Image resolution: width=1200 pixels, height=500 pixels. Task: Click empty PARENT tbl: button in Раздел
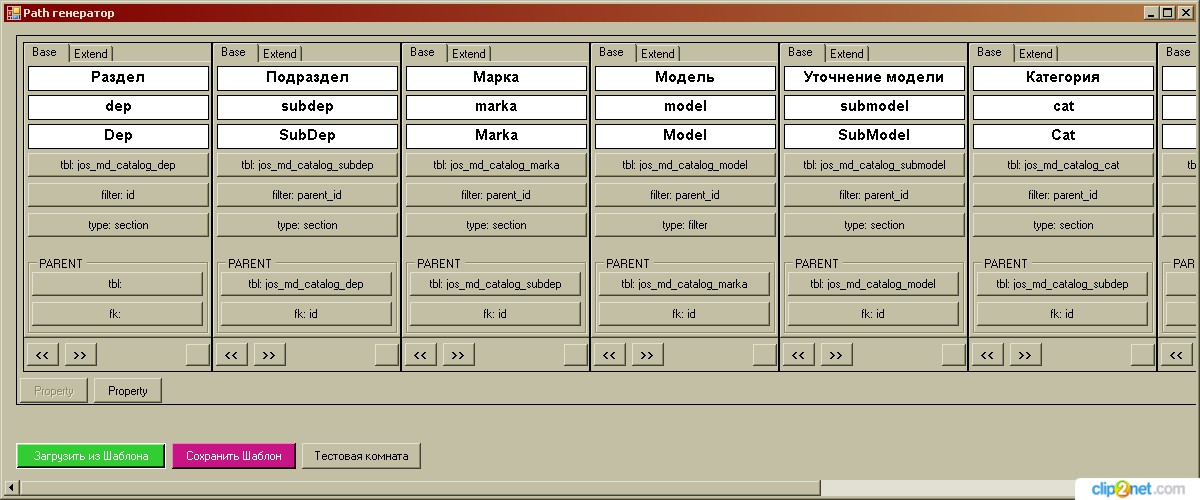pyautogui.click(x=117, y=284)
